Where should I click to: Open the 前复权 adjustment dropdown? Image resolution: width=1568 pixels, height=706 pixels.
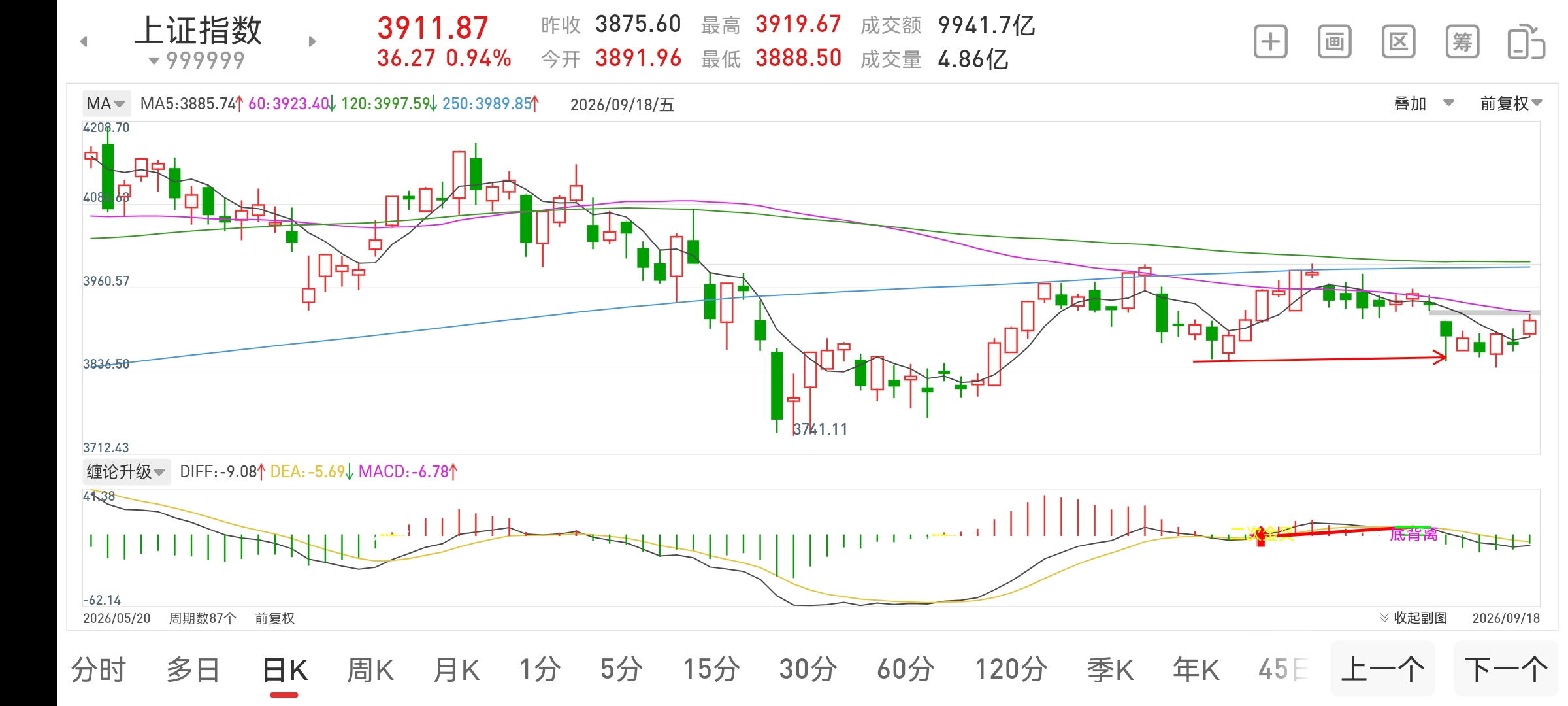1511,103
